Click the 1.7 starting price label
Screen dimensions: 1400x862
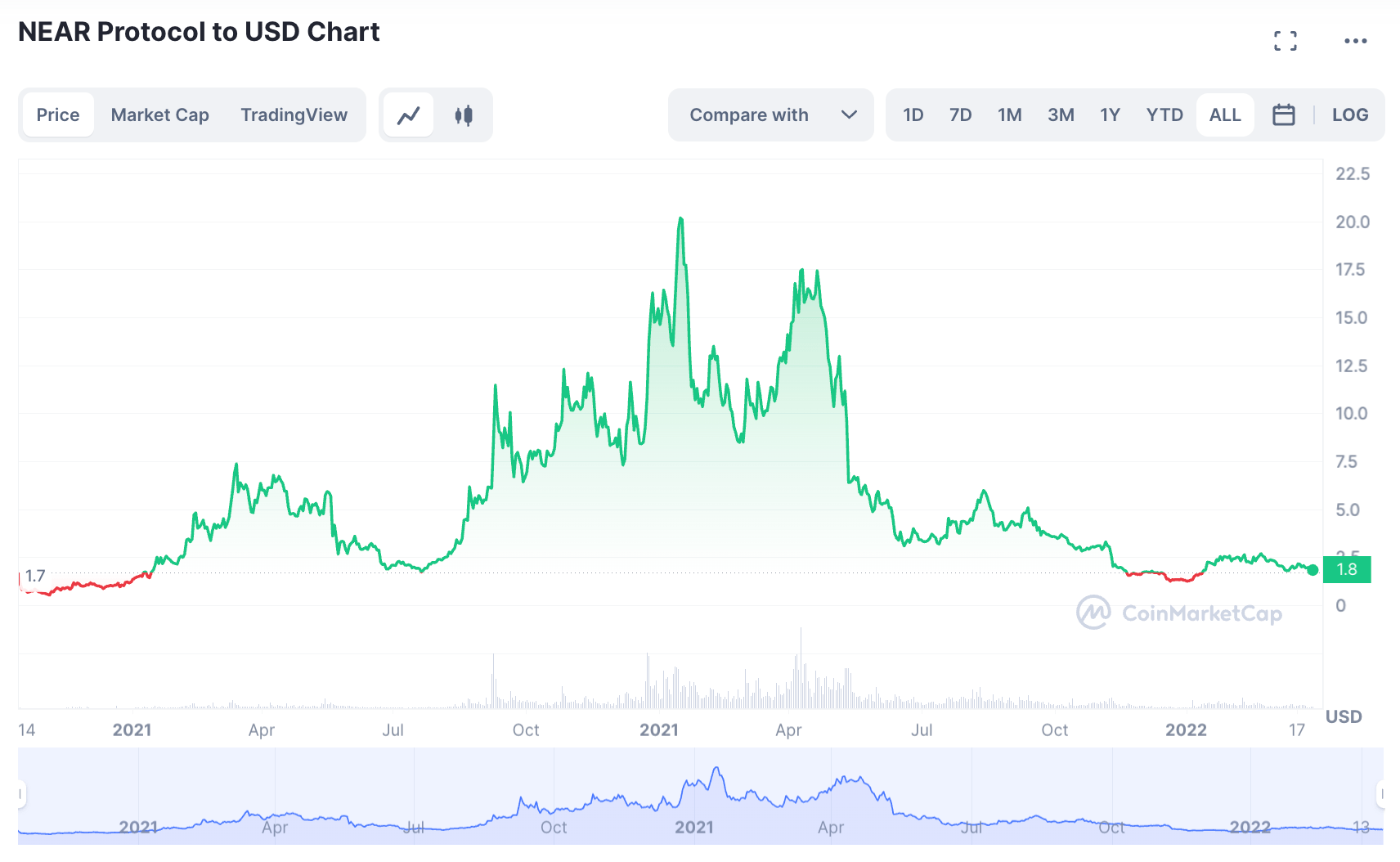(35, 576)
